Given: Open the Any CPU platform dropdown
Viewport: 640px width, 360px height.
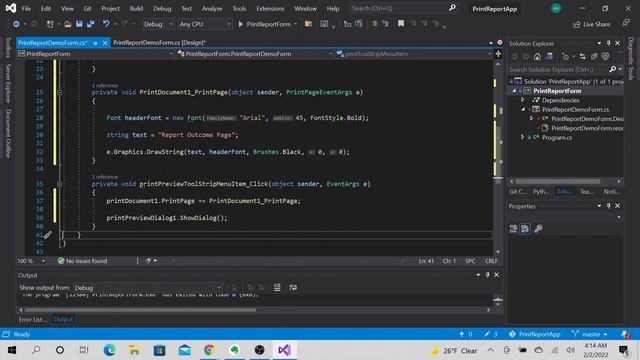Looking at the screenshot, I should (x=204, y=24).
